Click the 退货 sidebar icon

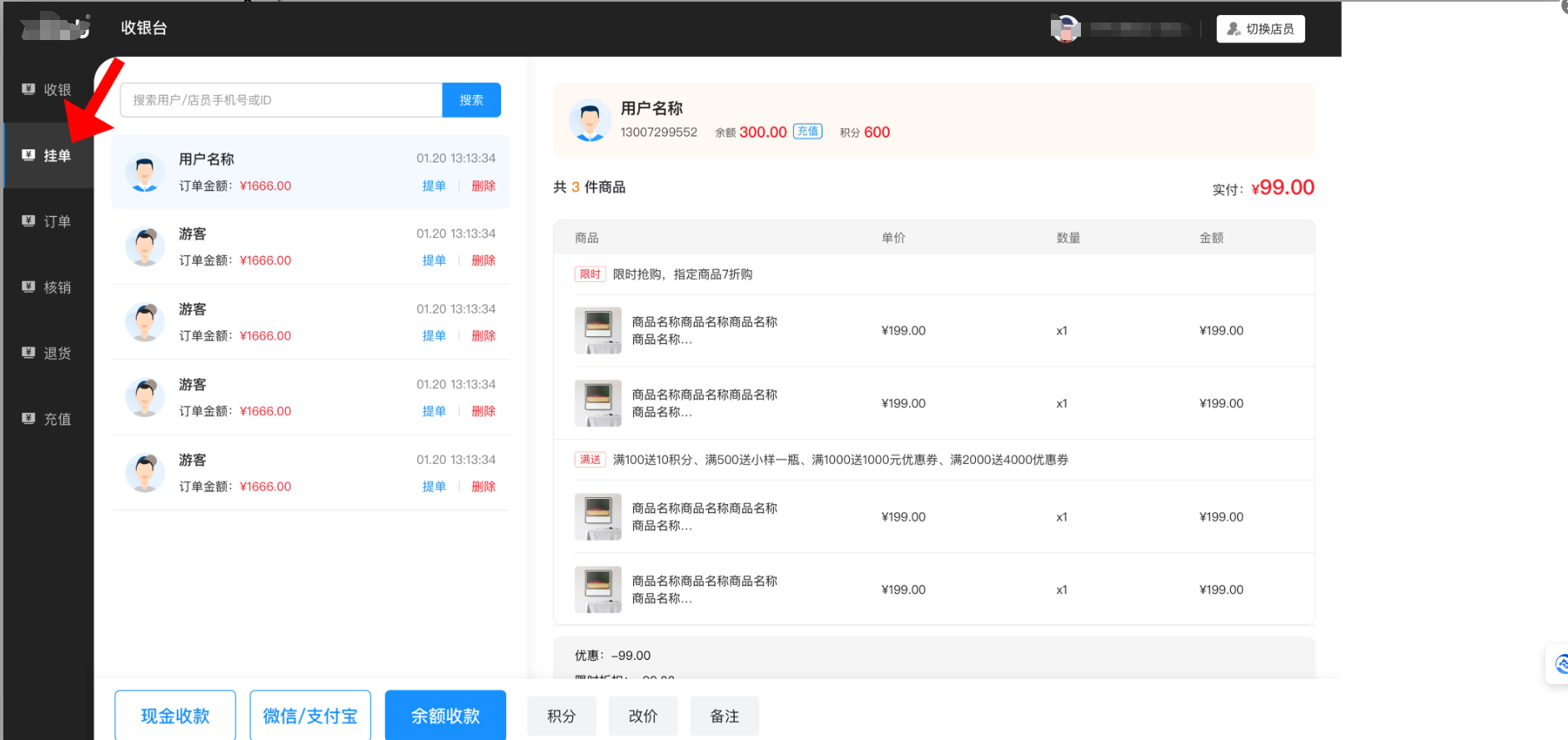[28, 353]
